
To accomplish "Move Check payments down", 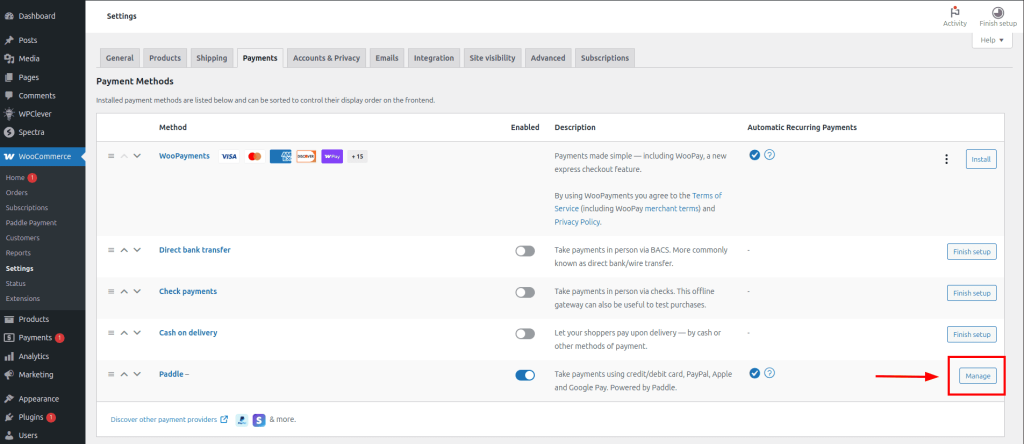I will tap(137, 291).
